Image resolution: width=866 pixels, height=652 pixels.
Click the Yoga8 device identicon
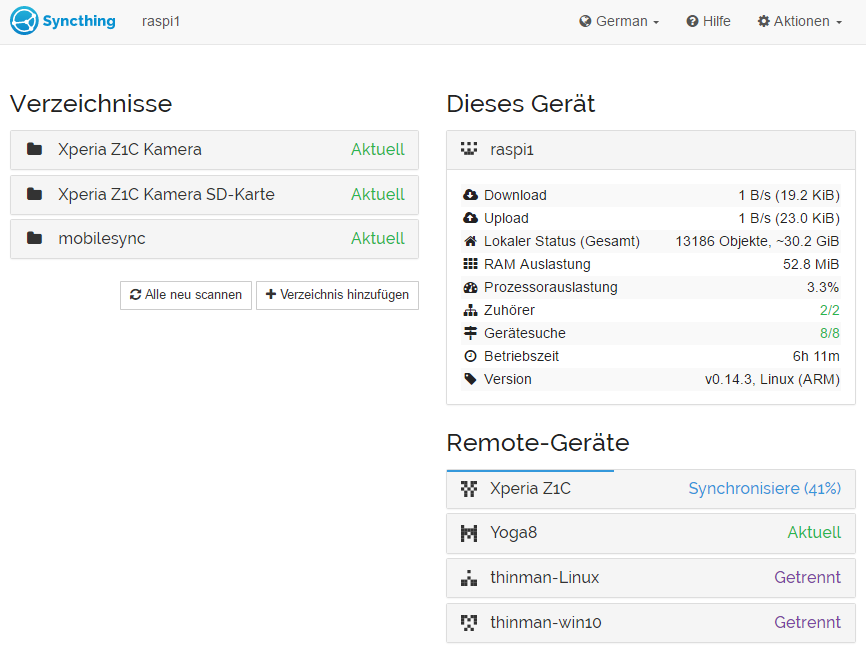(x=468, y=533)
